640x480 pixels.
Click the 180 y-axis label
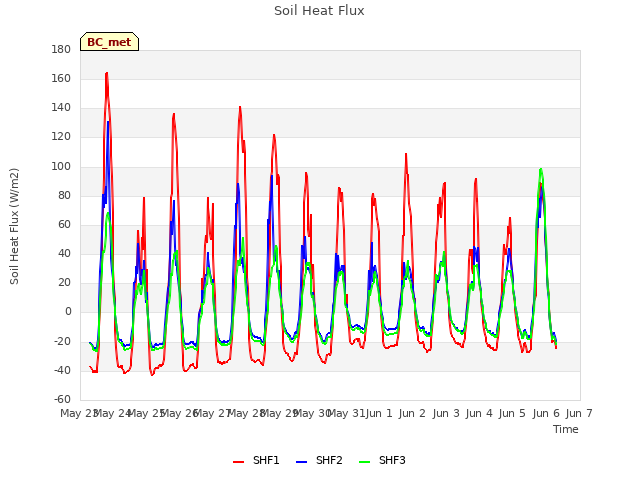click(x=61, y=49)
